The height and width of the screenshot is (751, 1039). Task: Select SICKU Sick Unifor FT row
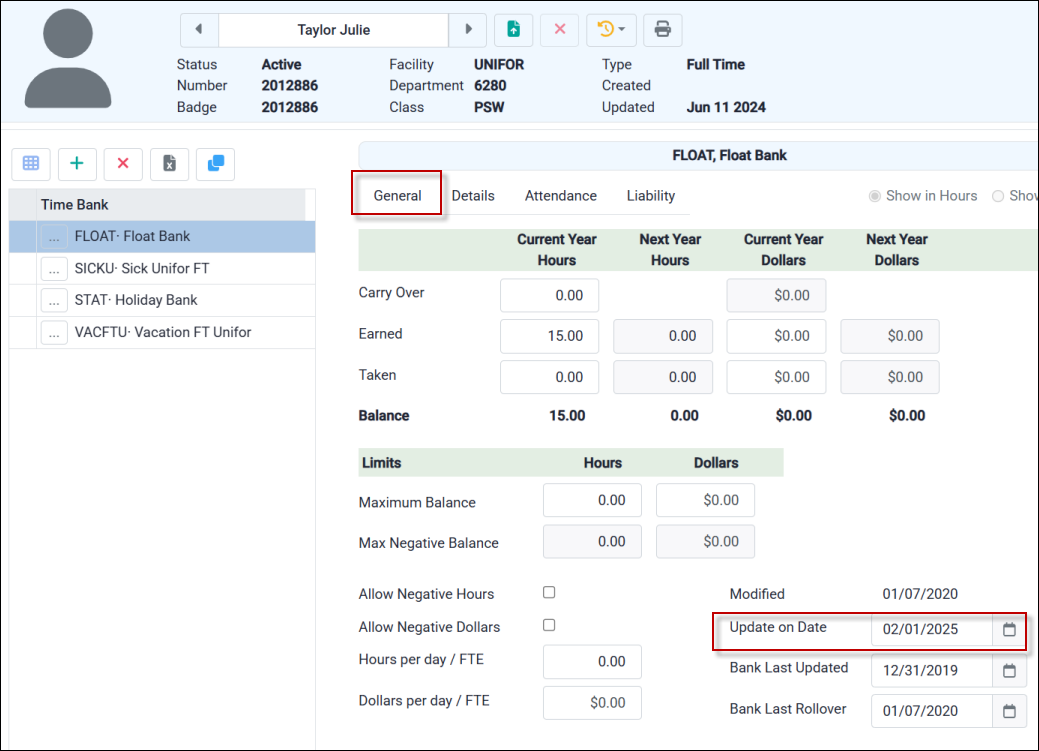[x=162, y=268]
